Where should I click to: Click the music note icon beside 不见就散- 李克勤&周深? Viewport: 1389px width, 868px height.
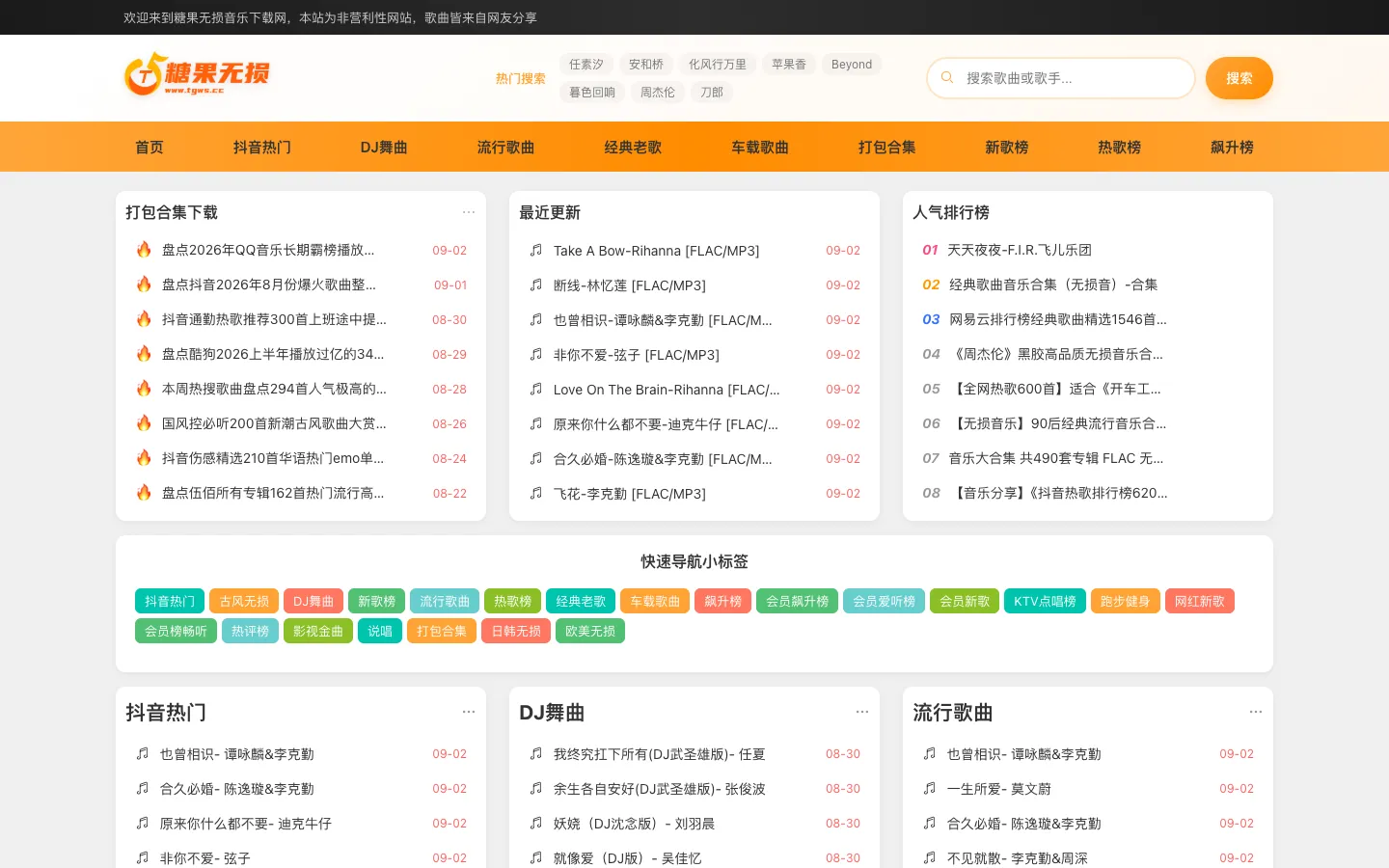930,857
